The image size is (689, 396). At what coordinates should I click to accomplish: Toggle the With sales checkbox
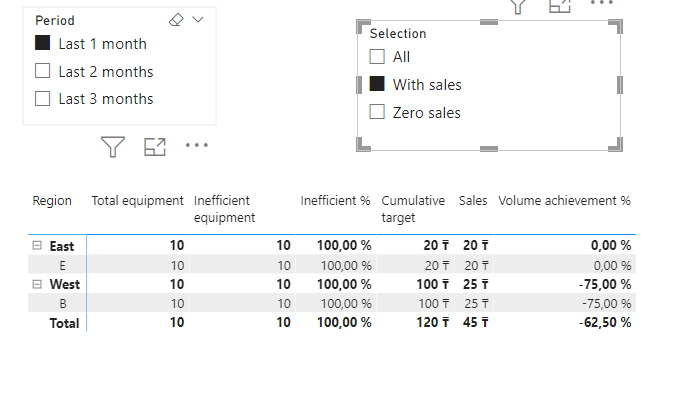click(377, 84)
